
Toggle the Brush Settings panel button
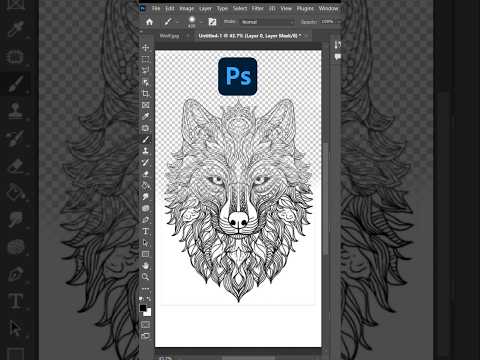(212, 22)
